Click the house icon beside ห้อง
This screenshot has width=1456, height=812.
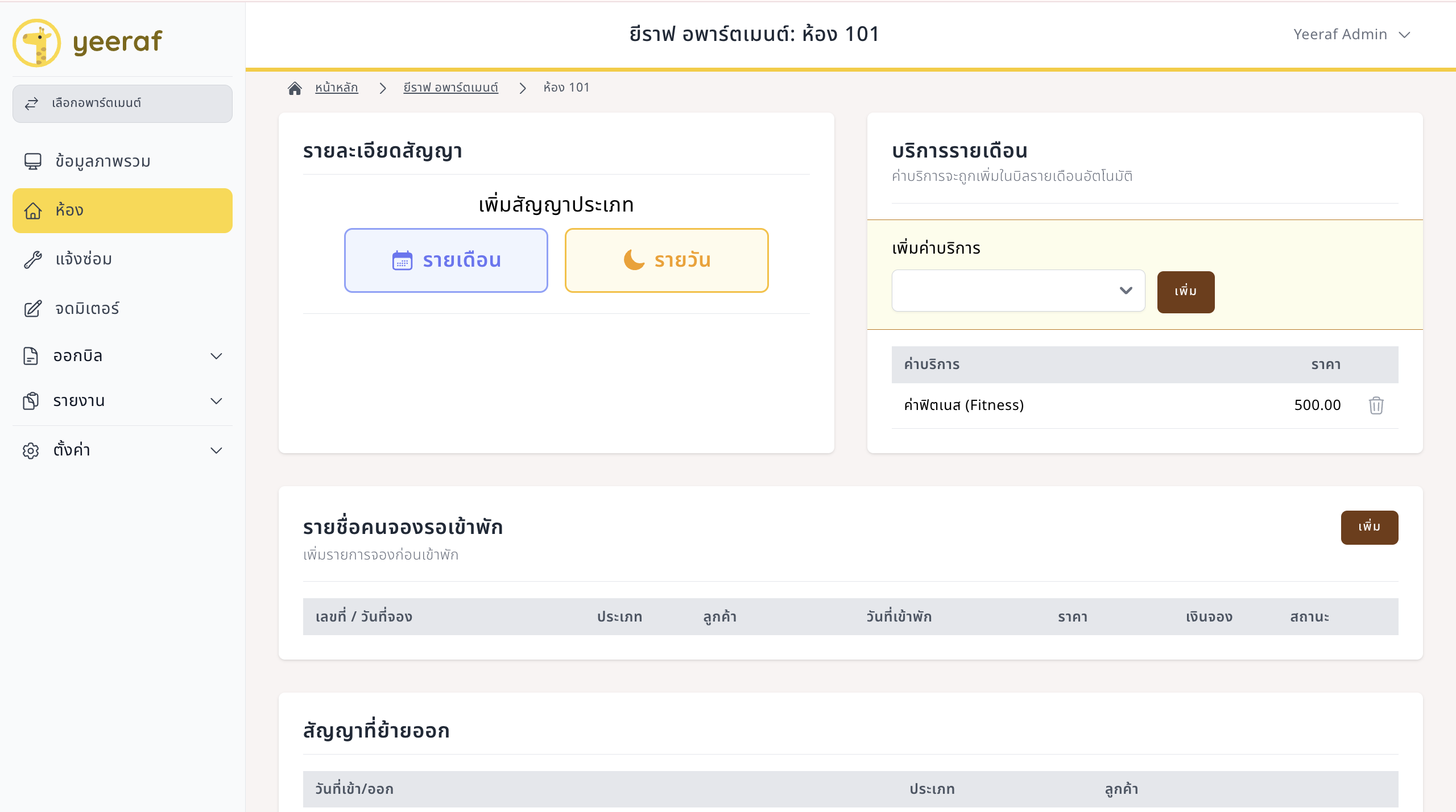coord(32,210)
